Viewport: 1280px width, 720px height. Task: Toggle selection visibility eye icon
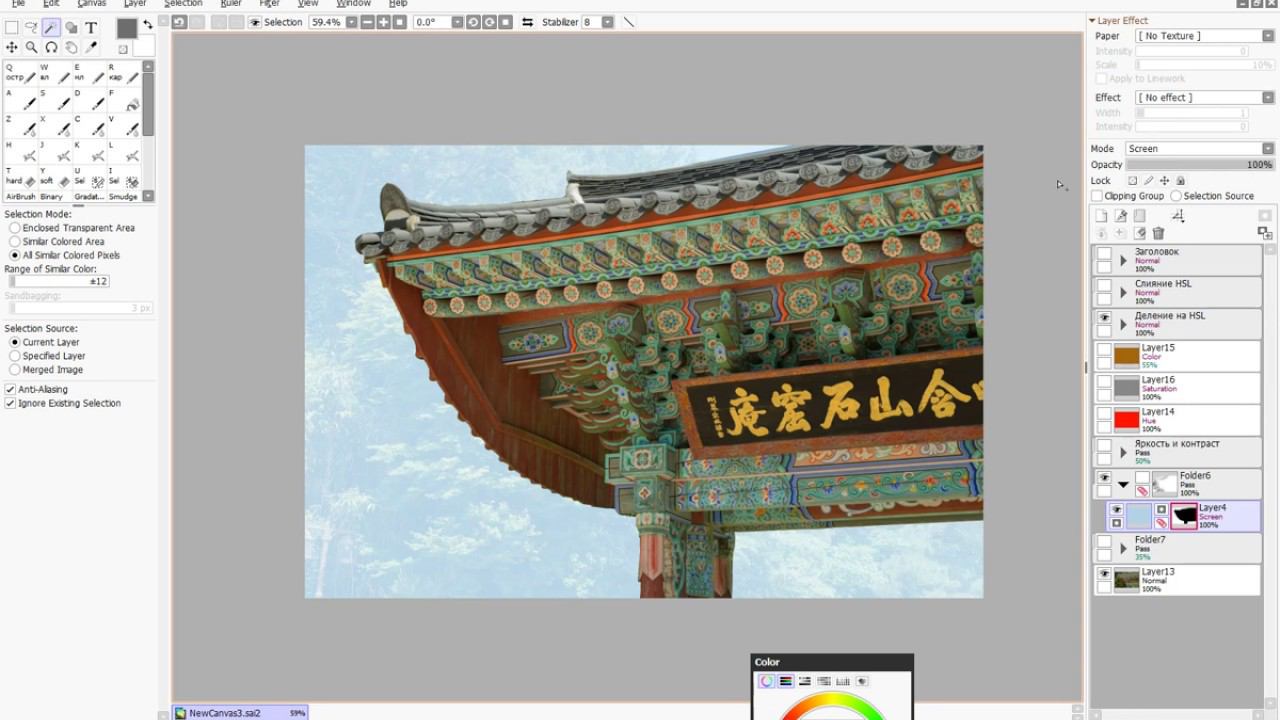[x=255, y=22]
